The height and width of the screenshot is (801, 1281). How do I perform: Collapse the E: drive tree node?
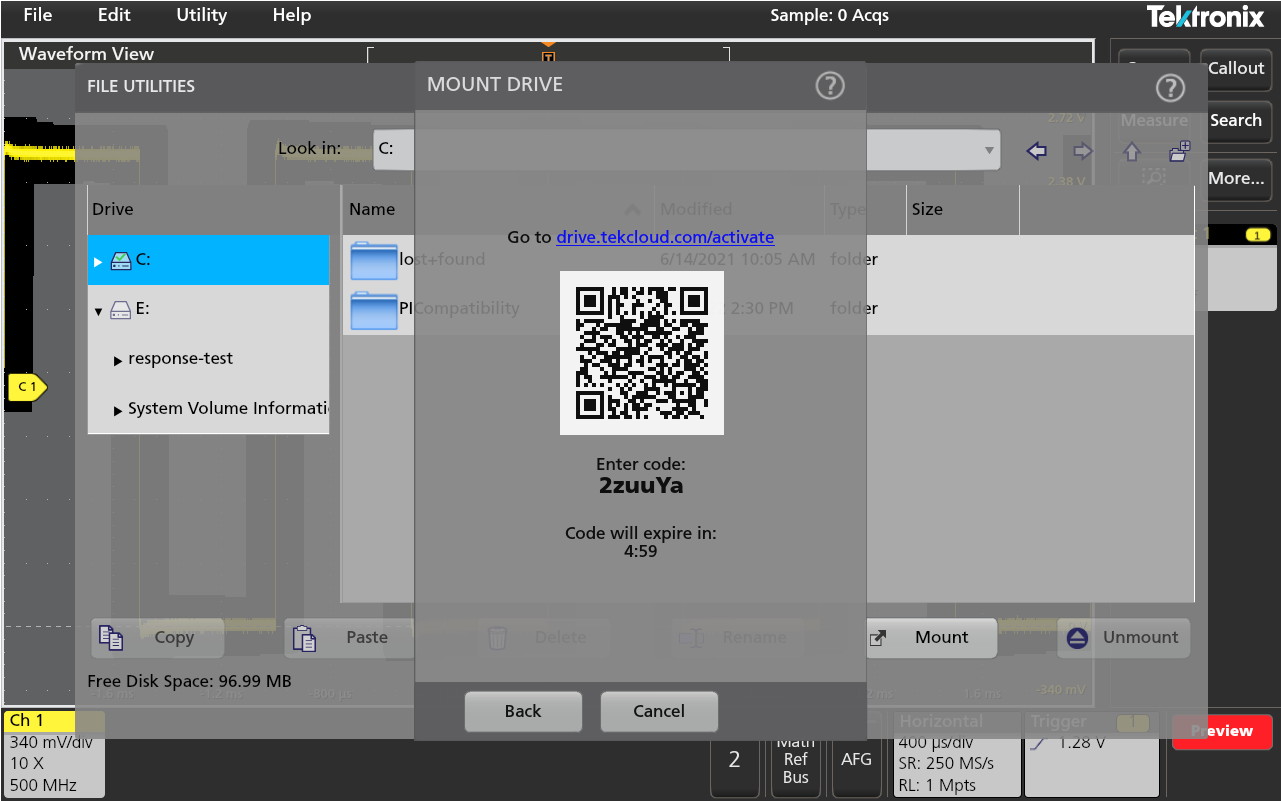(x=98, y=311)
